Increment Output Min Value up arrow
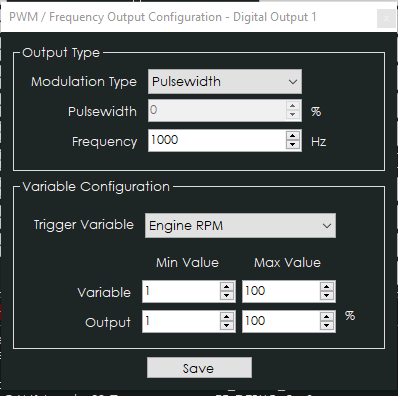Screen dimensions: 398x396 tap(227, 317)
